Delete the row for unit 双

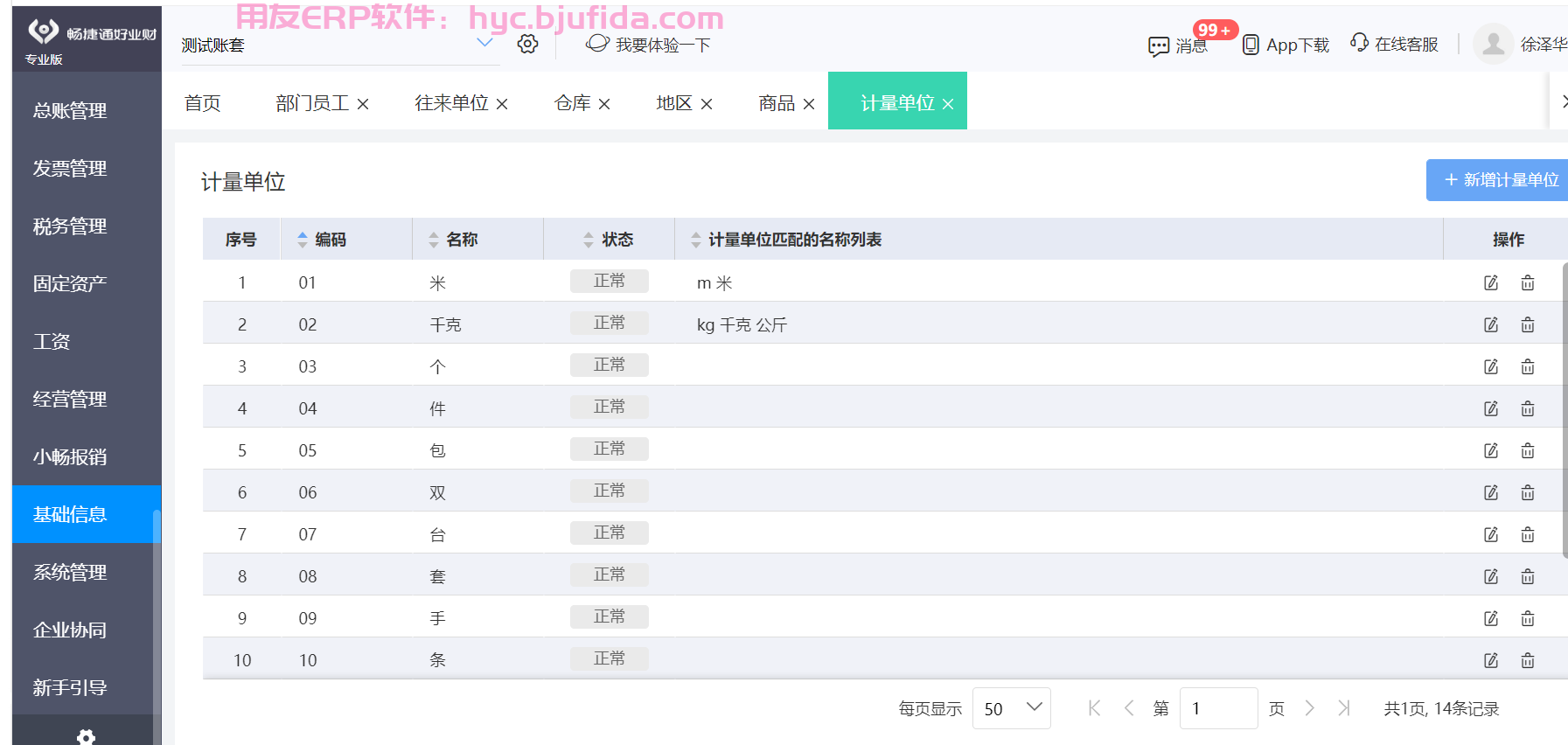coord(1528,492)
